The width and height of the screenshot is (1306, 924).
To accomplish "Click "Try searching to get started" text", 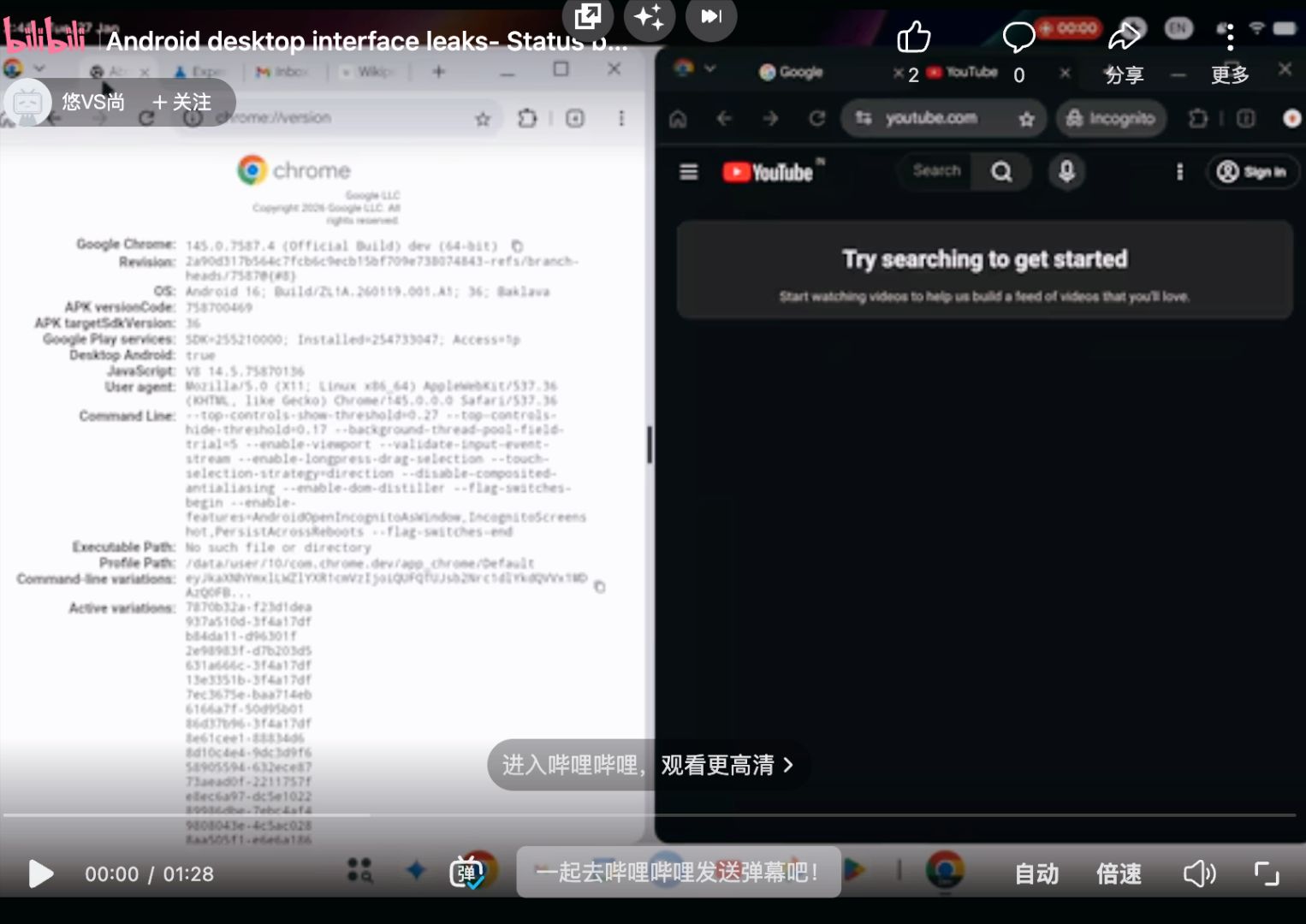I will [984, 259].
